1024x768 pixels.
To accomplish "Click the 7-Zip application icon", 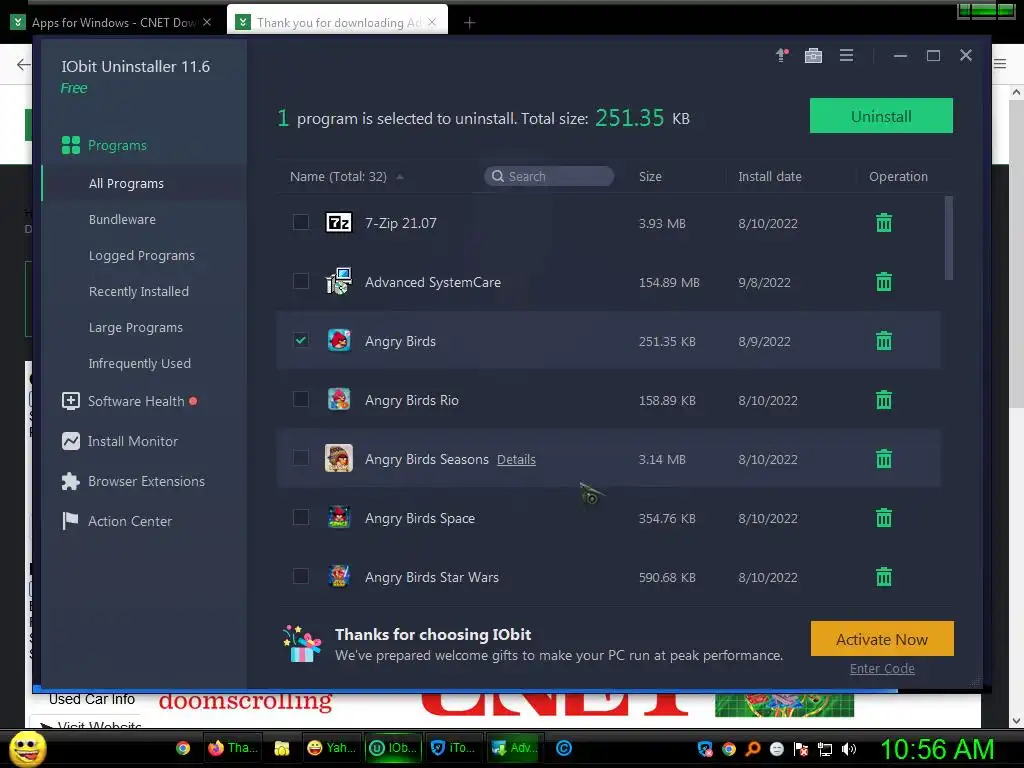I will tap(339, 223).
